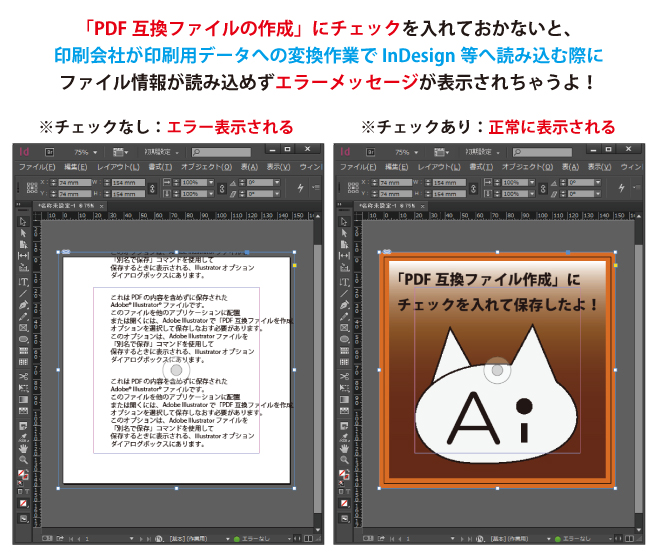This screenshot has height=560, width=658.
Task: Select the Pen tool in the cat-artwork window
Action: (x=344, y=305)
